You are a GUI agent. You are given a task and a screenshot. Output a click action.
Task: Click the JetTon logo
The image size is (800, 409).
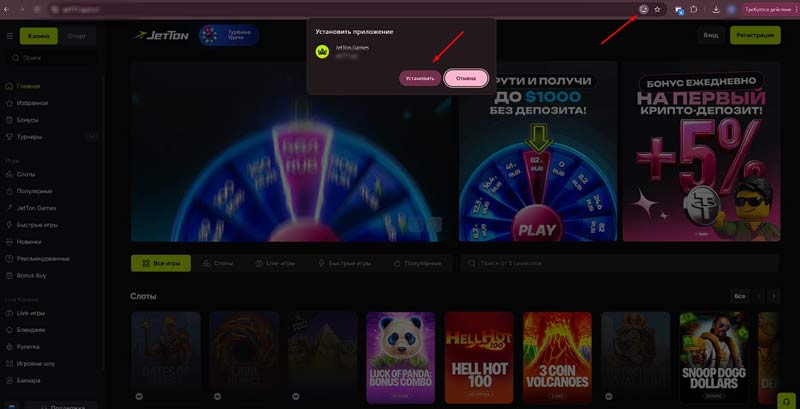[x=160, y=36]
